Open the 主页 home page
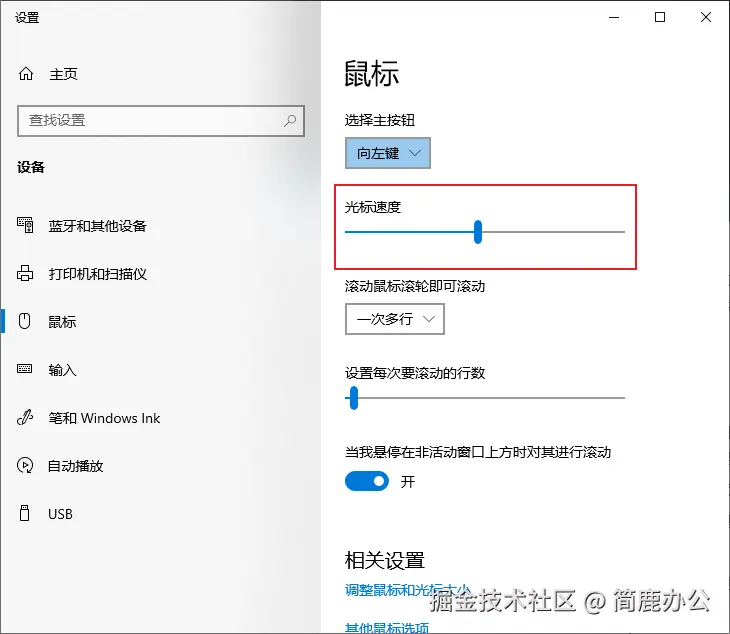The height and width of the screenshot is (634, 730). click(x=63, y=74)
